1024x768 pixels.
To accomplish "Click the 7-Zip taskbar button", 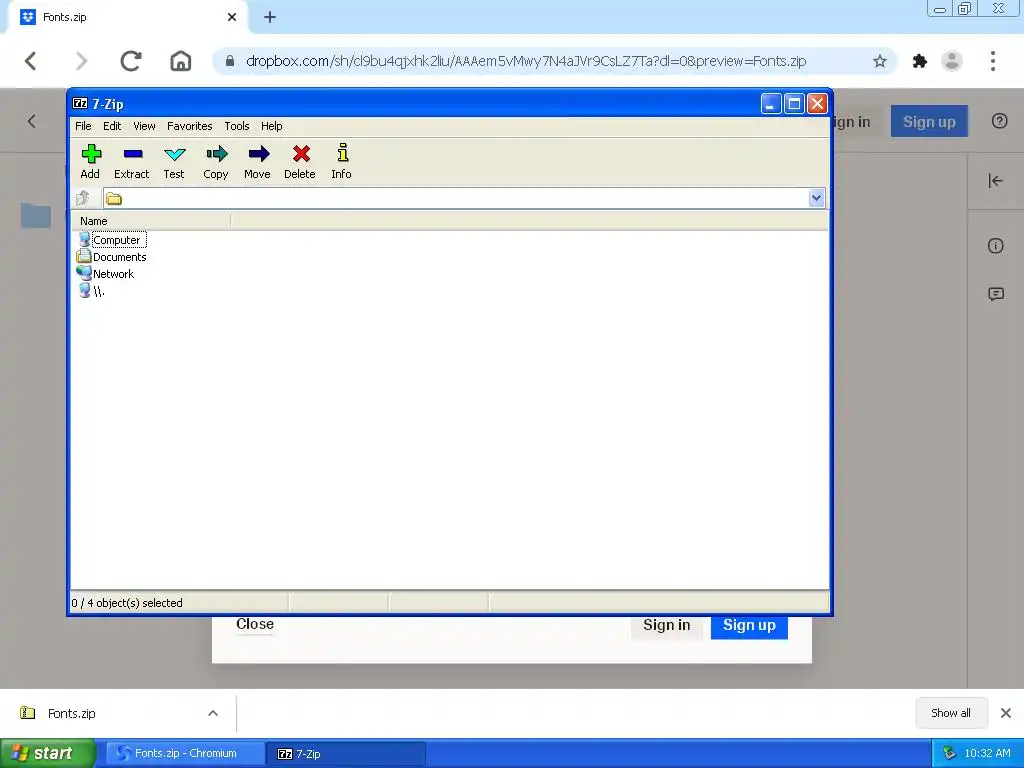I will [346, 753].
